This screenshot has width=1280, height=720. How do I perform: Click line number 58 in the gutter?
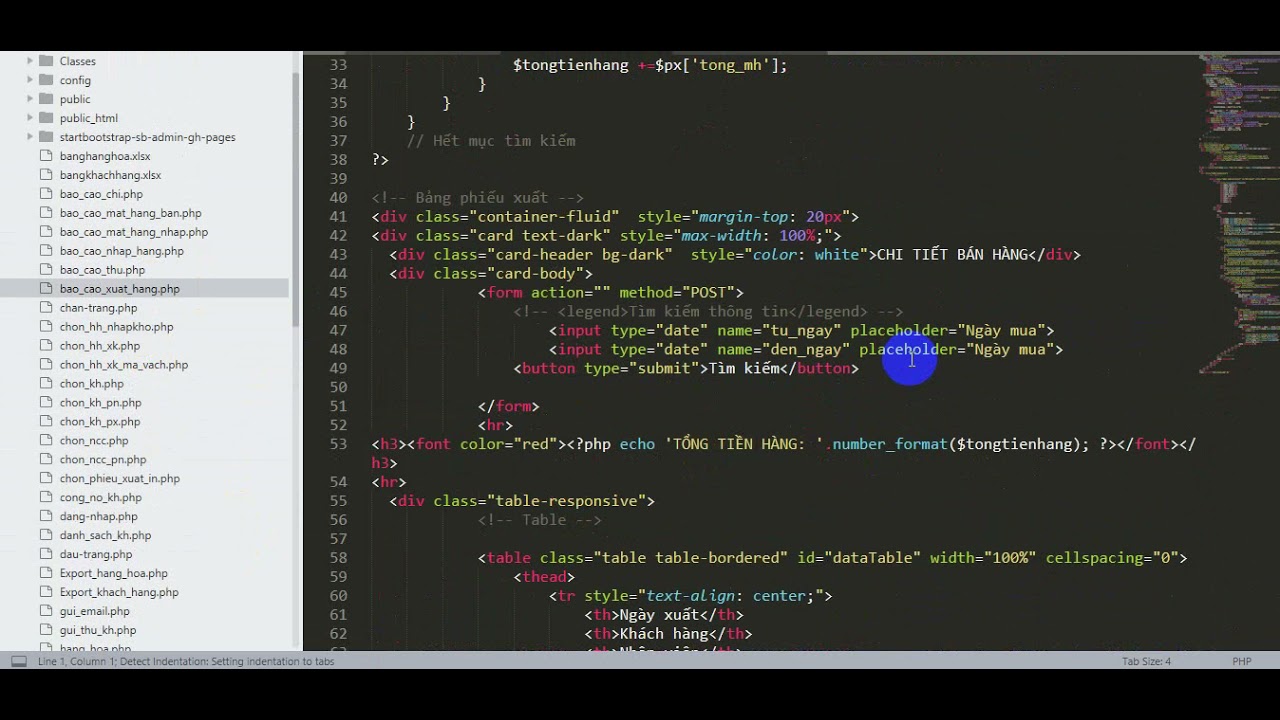[338, 558]
